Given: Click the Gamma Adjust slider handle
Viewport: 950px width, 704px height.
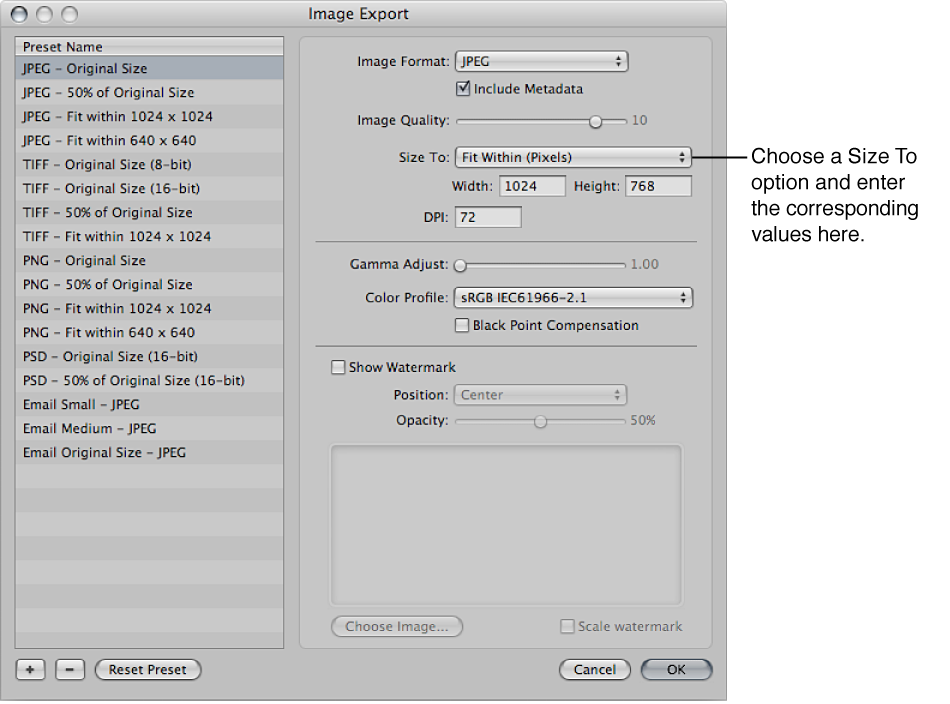Looking at the screenshot, I should coord(460,265).
